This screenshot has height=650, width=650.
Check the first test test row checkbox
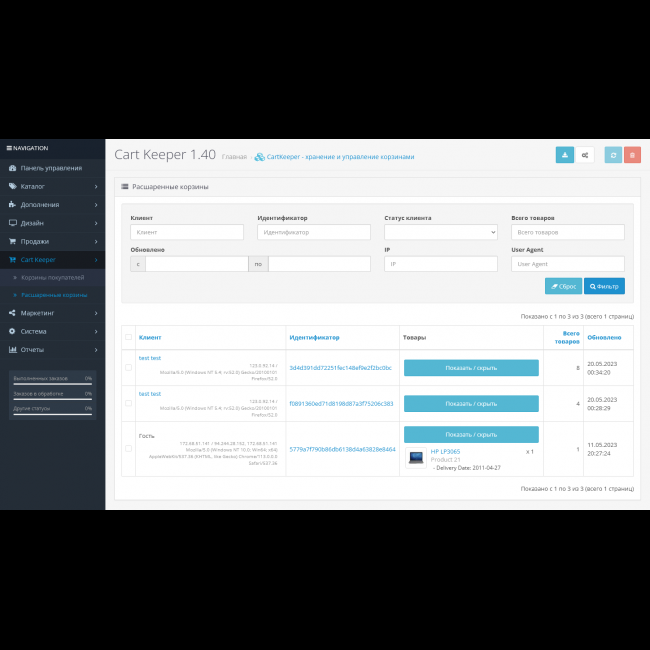[127, 368]
